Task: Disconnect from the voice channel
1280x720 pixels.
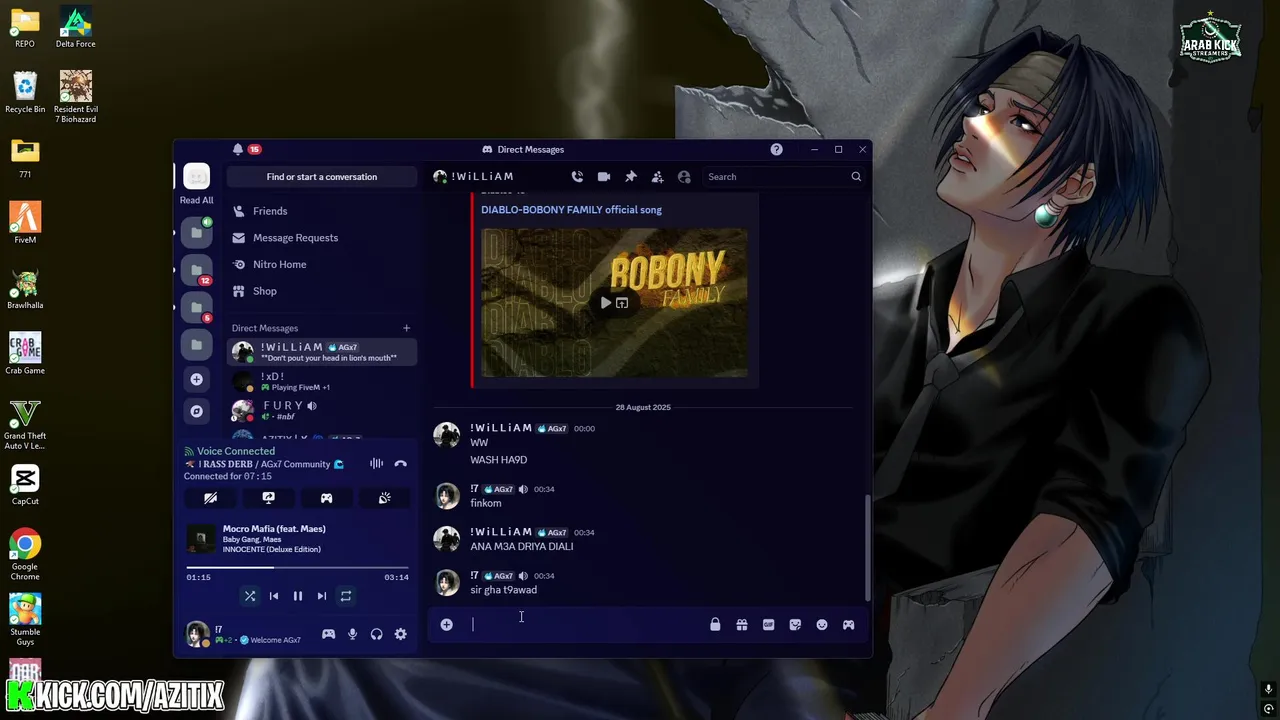Action: [x=400, y=464]
